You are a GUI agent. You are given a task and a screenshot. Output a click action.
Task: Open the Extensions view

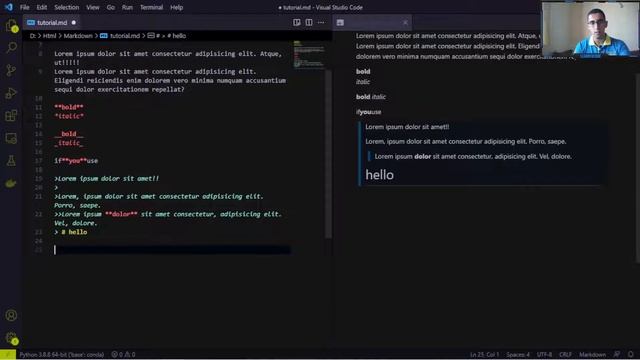pos(11,116)
